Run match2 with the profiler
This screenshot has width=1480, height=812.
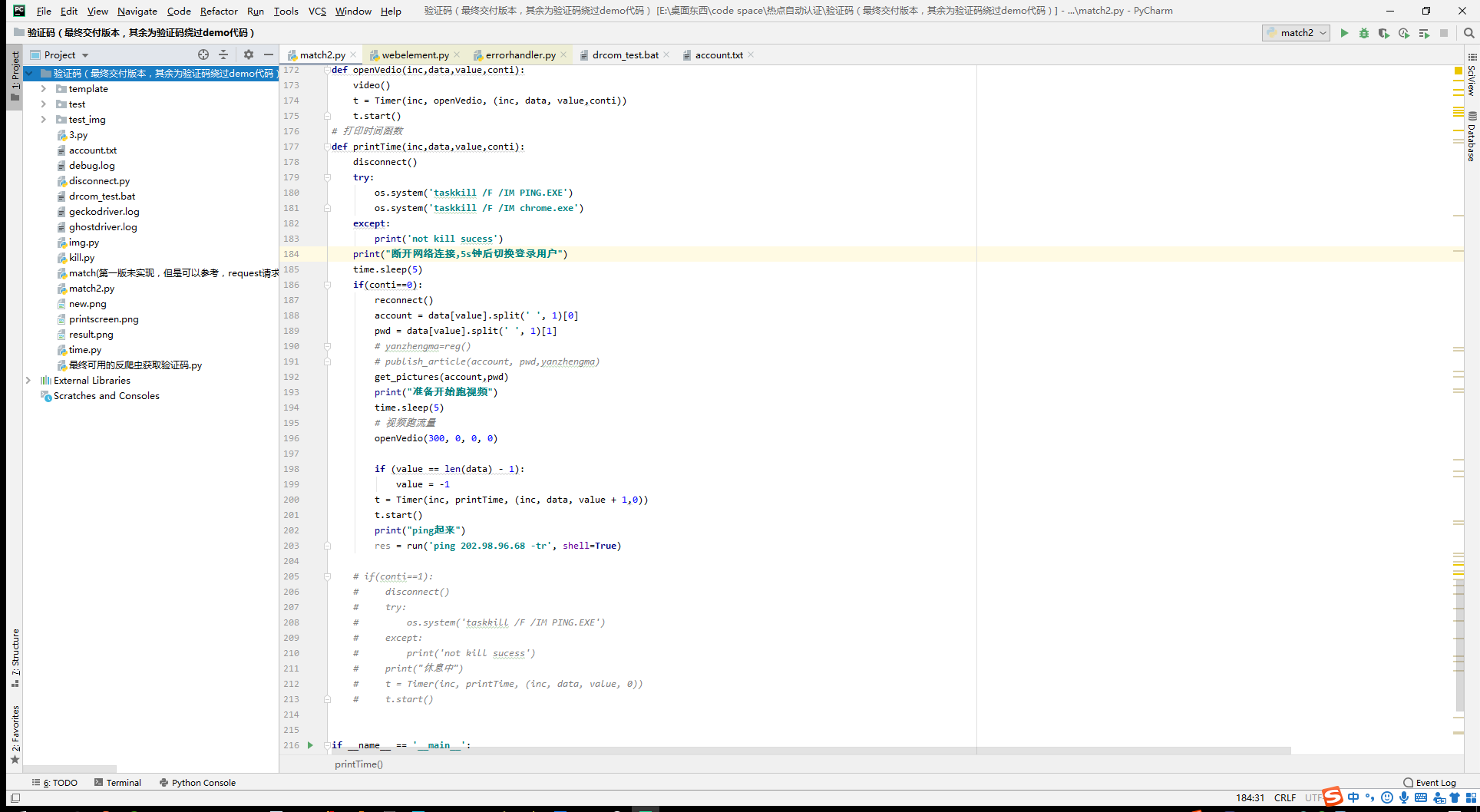pos(1404,33)
